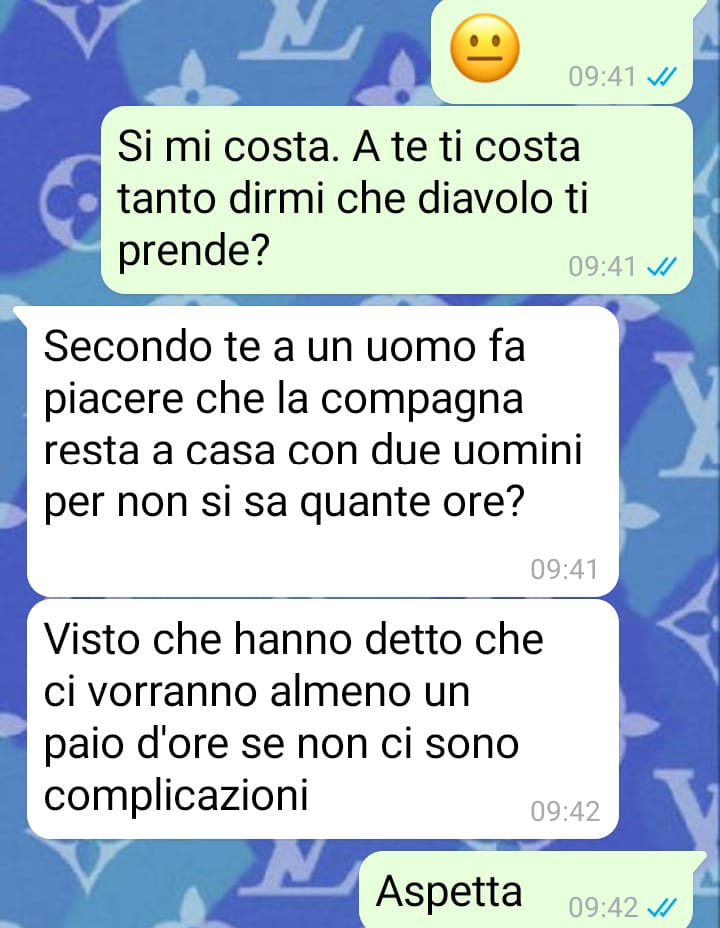The height and width of the screenshot is (928, 720).
Task: Click double ticks next to 'Aspetta'
Action: [661, 907]
